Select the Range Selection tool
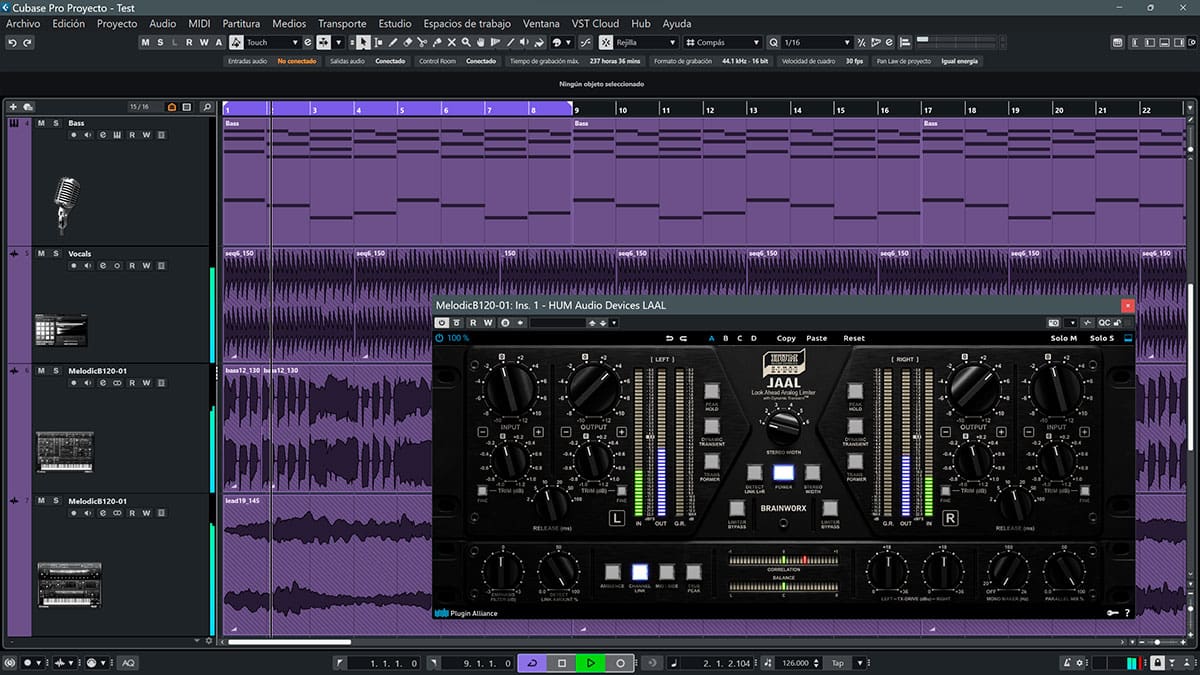1200x675 pixels. tap(378, 42)
